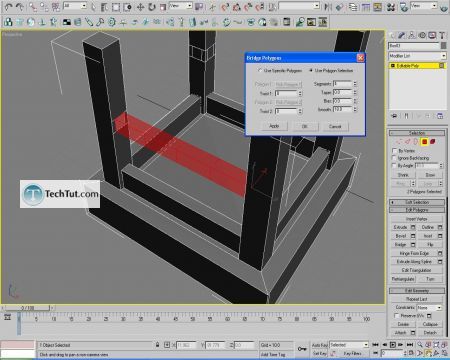Click the Grow selection button
Viewport: 450px width, 360px height.
(x=430, y=175)
